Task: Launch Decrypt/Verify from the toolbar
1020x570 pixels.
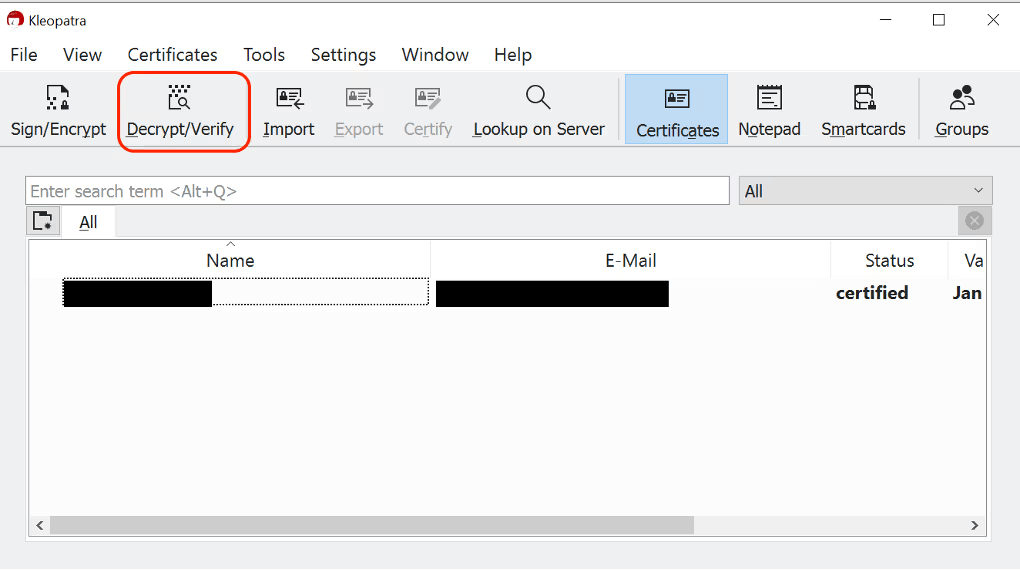Action: (180, 111)
